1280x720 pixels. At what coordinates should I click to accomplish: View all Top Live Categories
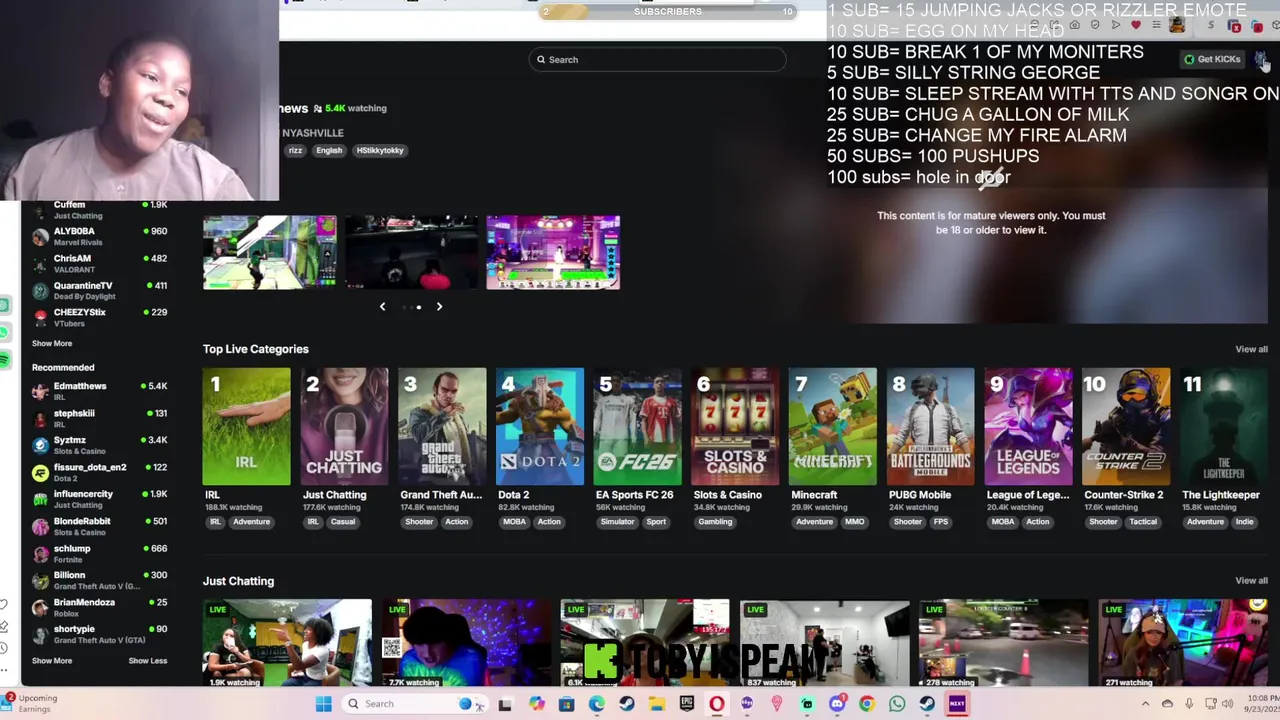1251,349
